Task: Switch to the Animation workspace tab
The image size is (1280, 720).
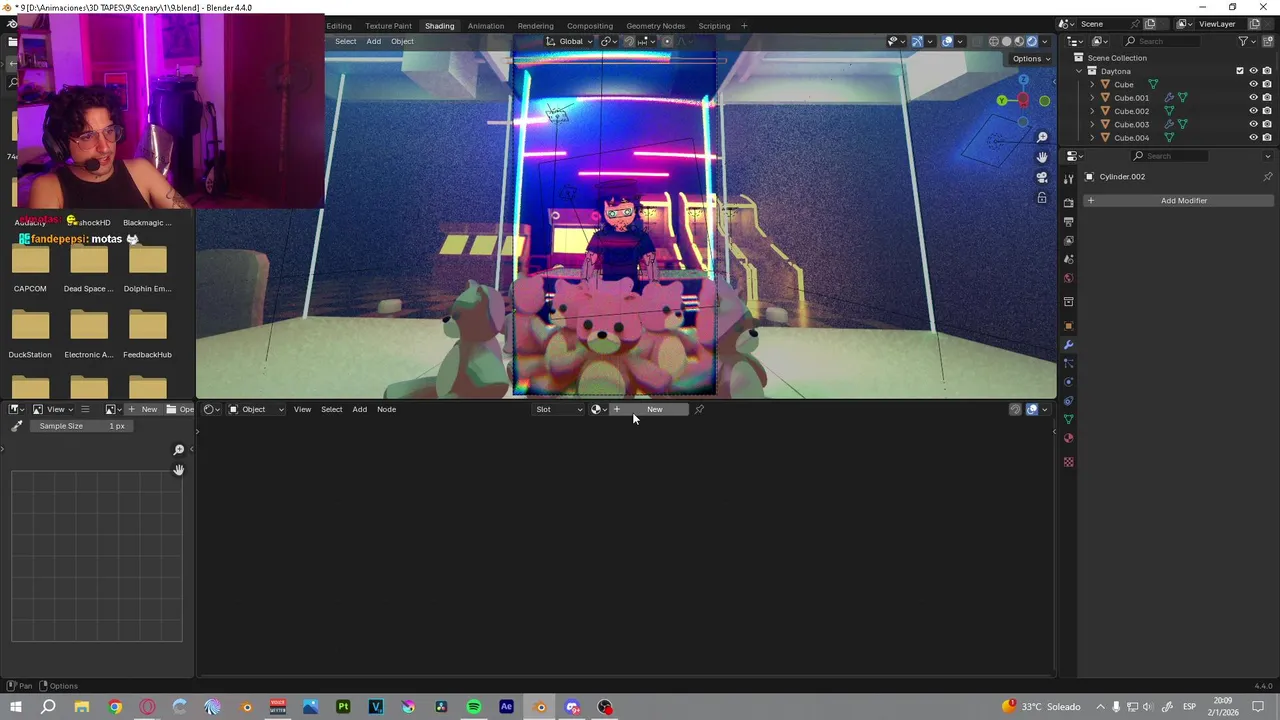Action: (x=486, y=26)
